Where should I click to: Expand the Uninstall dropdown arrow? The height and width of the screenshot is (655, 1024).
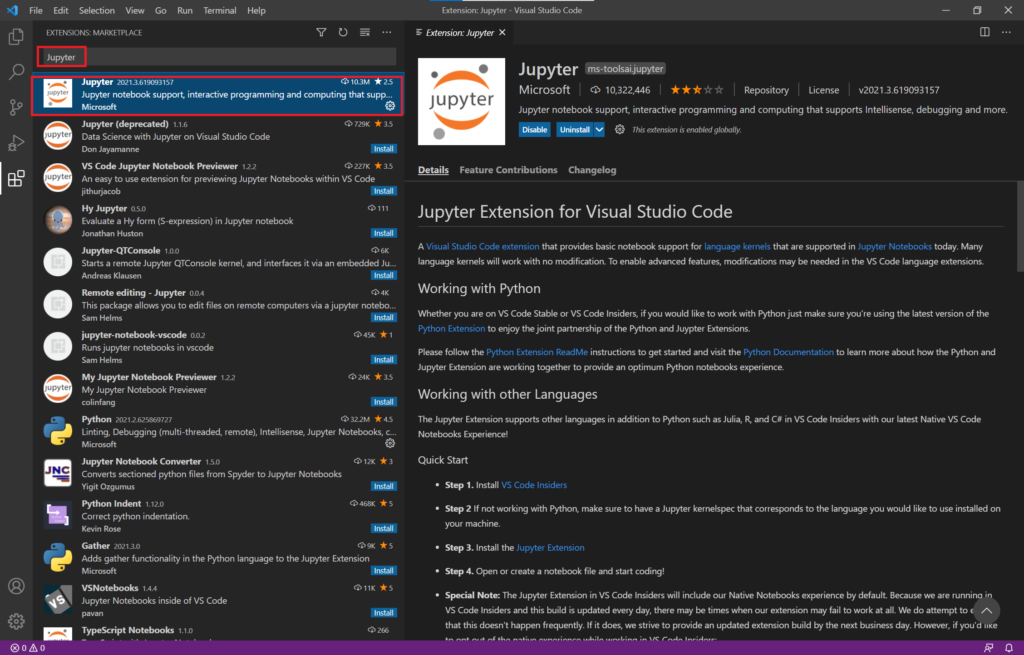point(599,129)
